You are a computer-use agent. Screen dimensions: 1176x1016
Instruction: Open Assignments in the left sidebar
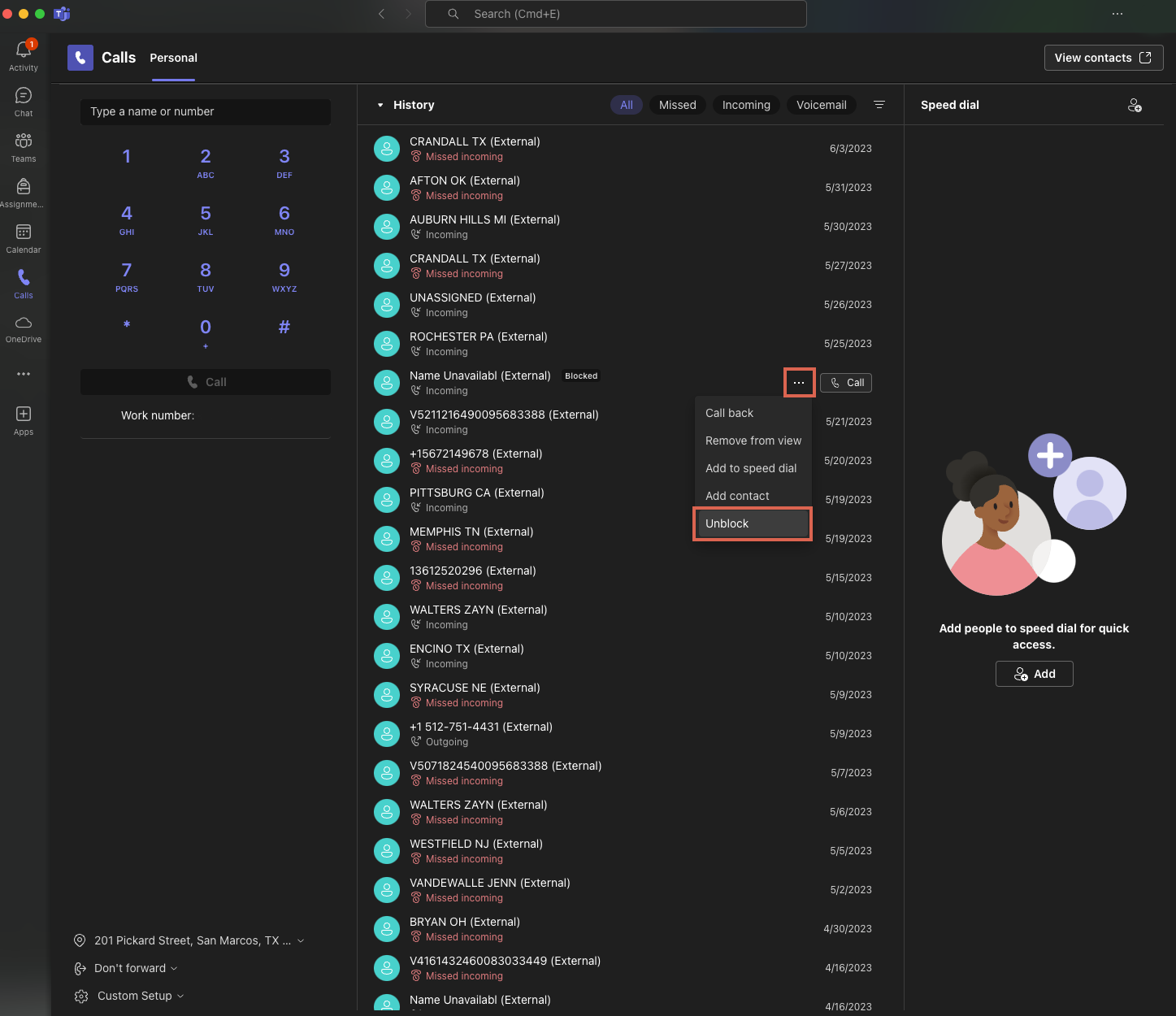coord(24,193)
